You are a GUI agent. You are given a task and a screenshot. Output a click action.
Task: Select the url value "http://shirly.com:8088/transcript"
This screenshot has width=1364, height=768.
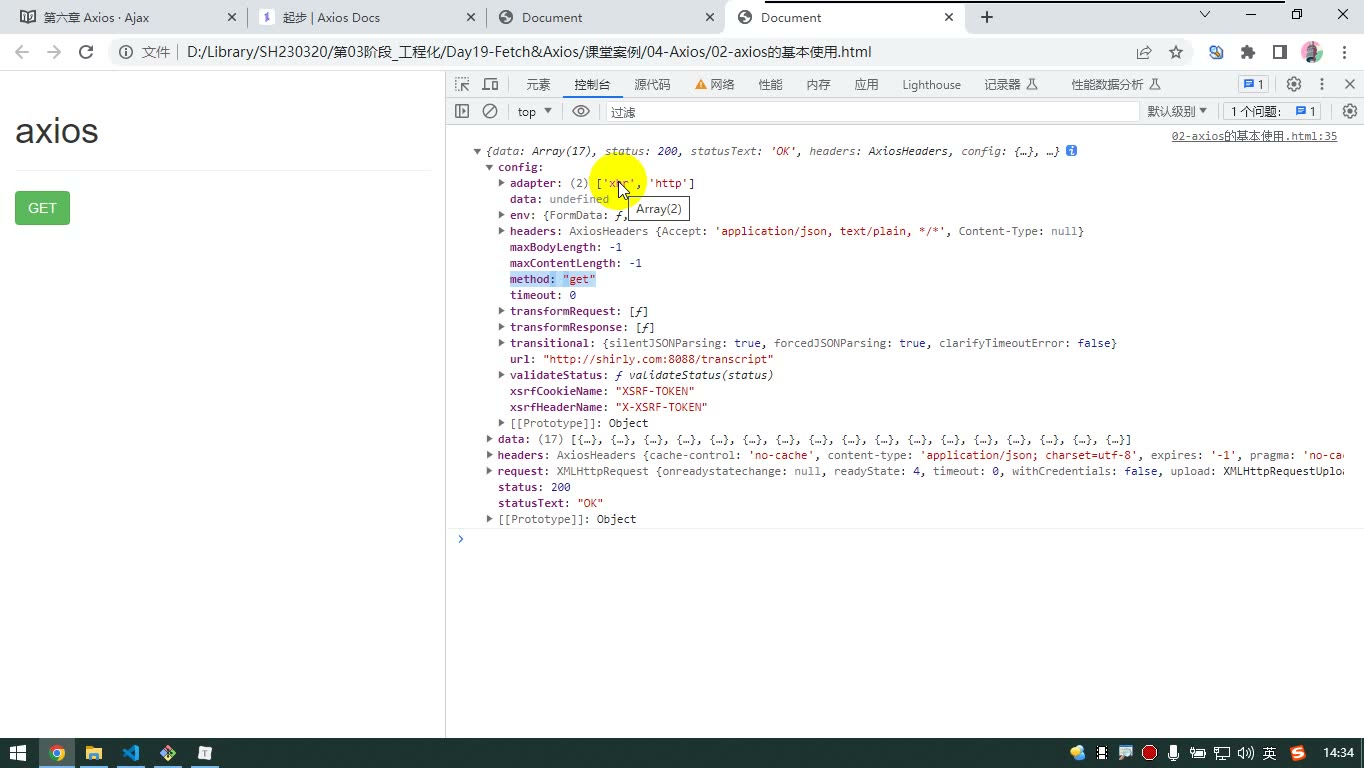click(658, 359)
